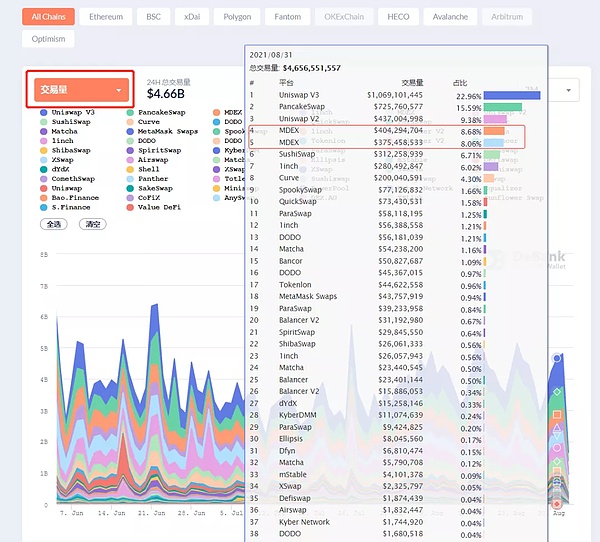The image size is (600, 542).
Task: Click the Curve legend circle
Action: (x=131, y=122)
